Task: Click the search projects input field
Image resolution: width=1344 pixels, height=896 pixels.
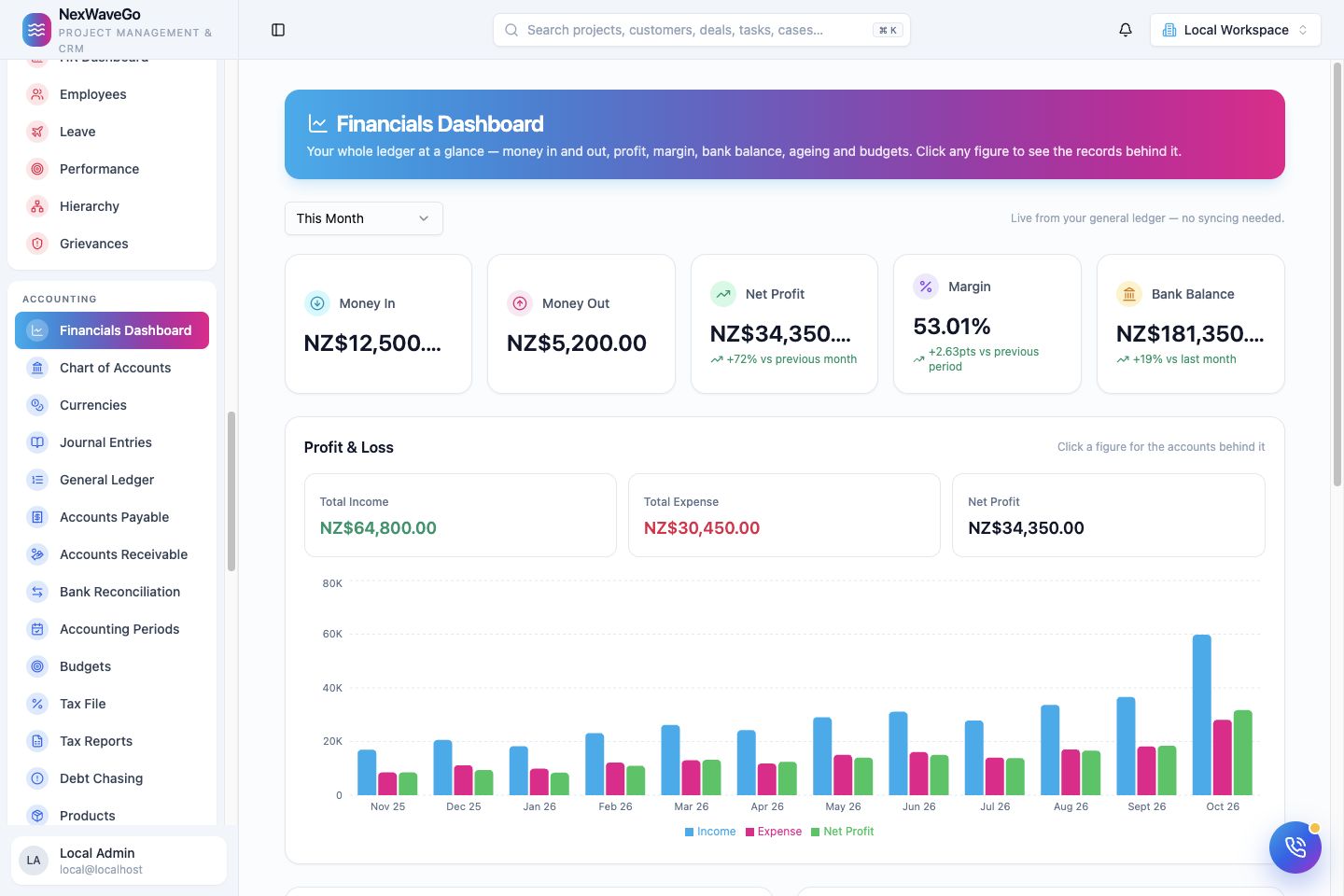Action: coord(702,30)
